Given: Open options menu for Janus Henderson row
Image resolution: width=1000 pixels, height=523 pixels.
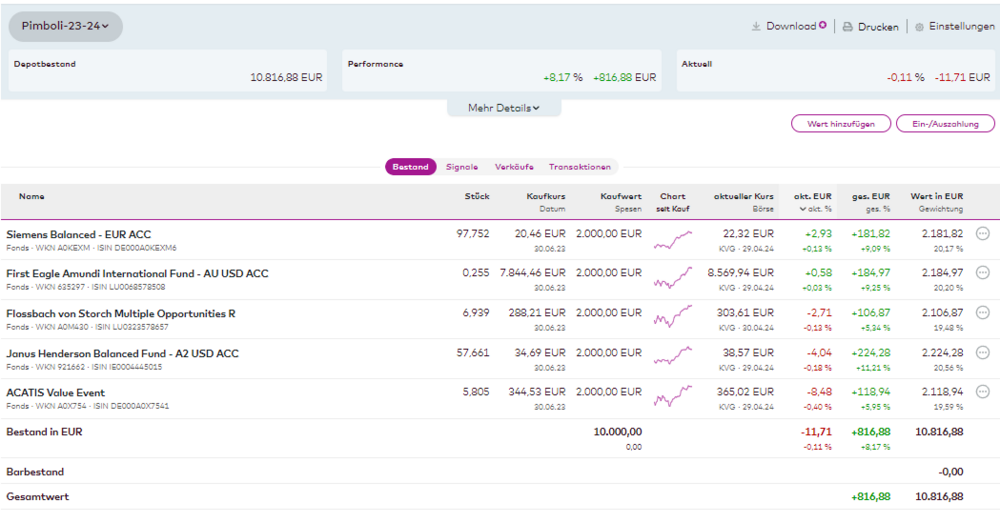Looking at the screenshot, I should point(982,353).
